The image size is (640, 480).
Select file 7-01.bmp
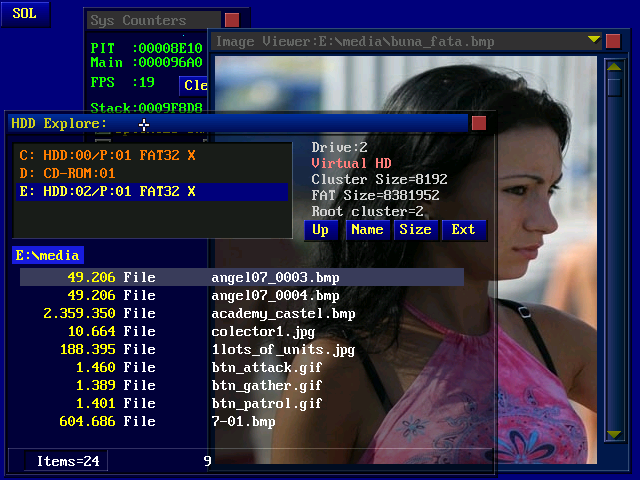242,421
